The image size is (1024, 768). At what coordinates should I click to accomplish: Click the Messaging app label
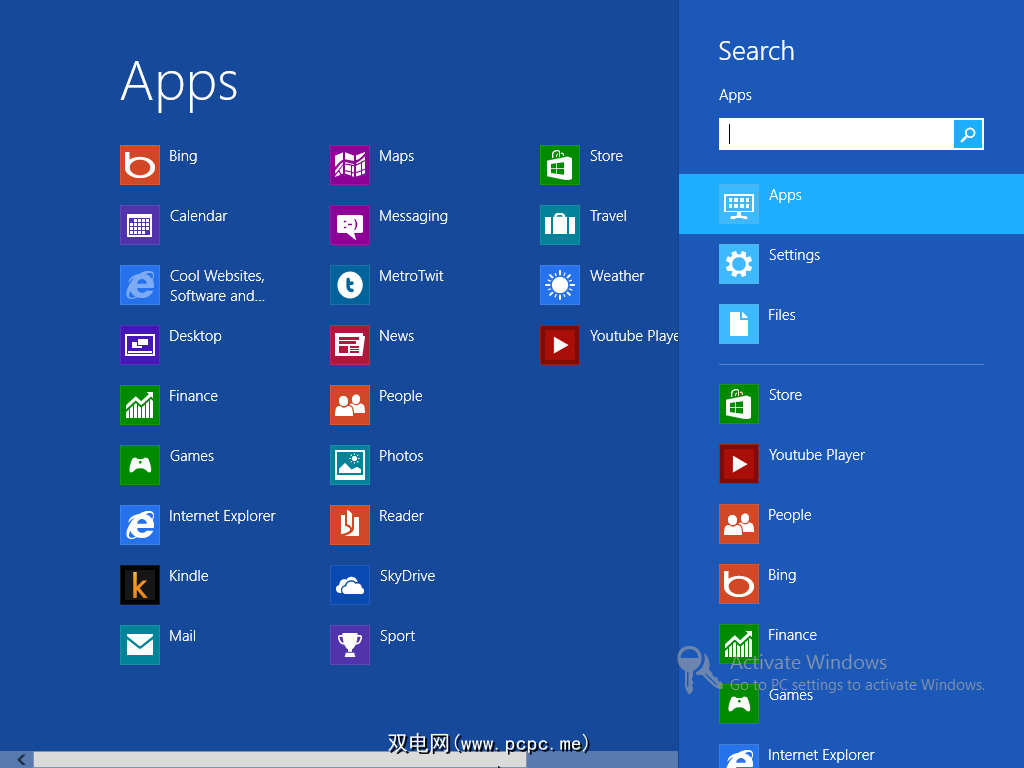click(413, 217)
